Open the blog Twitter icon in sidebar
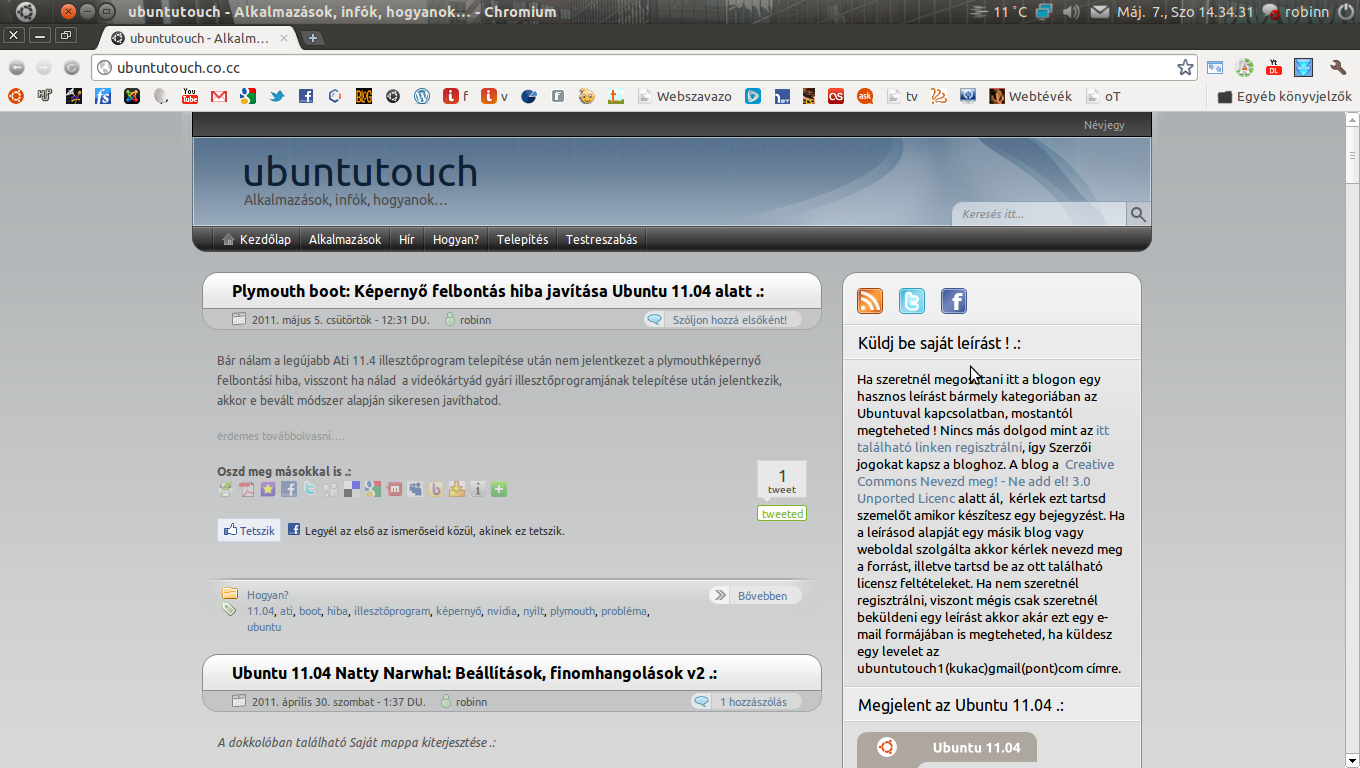The image size is (1360, 768). pos(912,301)
